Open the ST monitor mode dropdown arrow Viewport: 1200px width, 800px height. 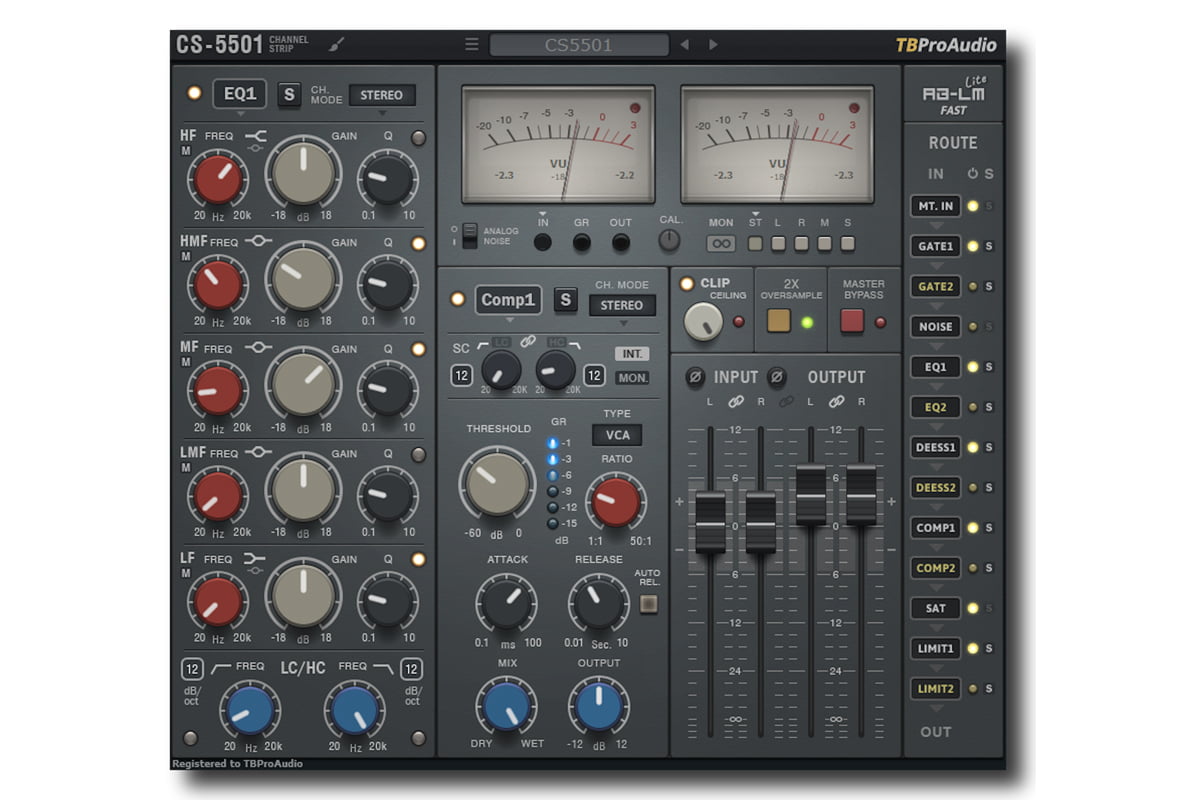756,213
